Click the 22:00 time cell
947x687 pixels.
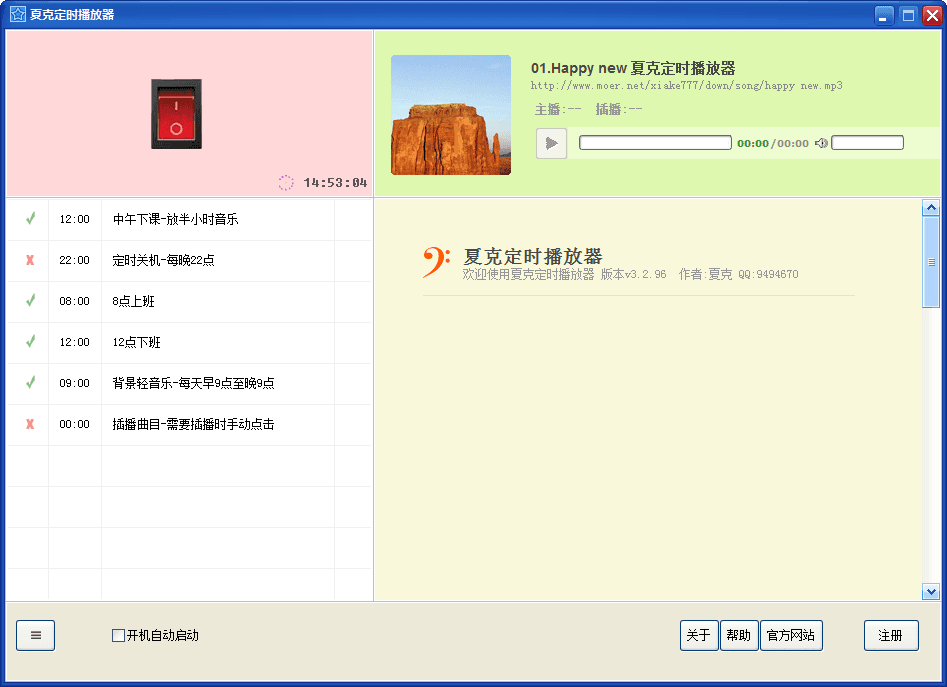click(x=74, y=260)
